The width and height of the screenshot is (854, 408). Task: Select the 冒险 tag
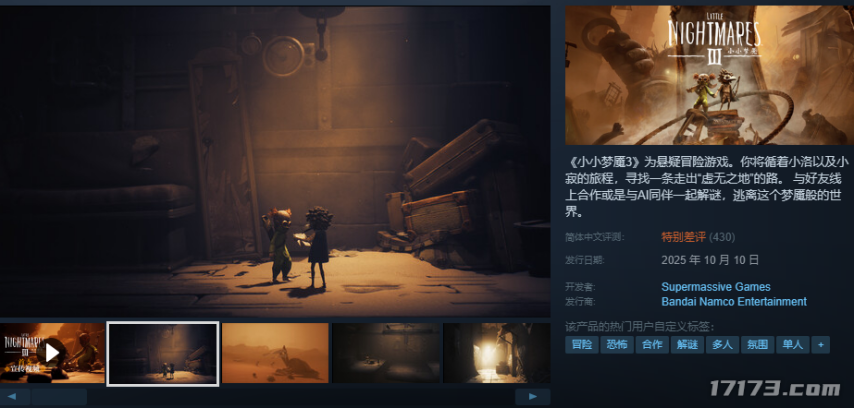pos(580,344)
